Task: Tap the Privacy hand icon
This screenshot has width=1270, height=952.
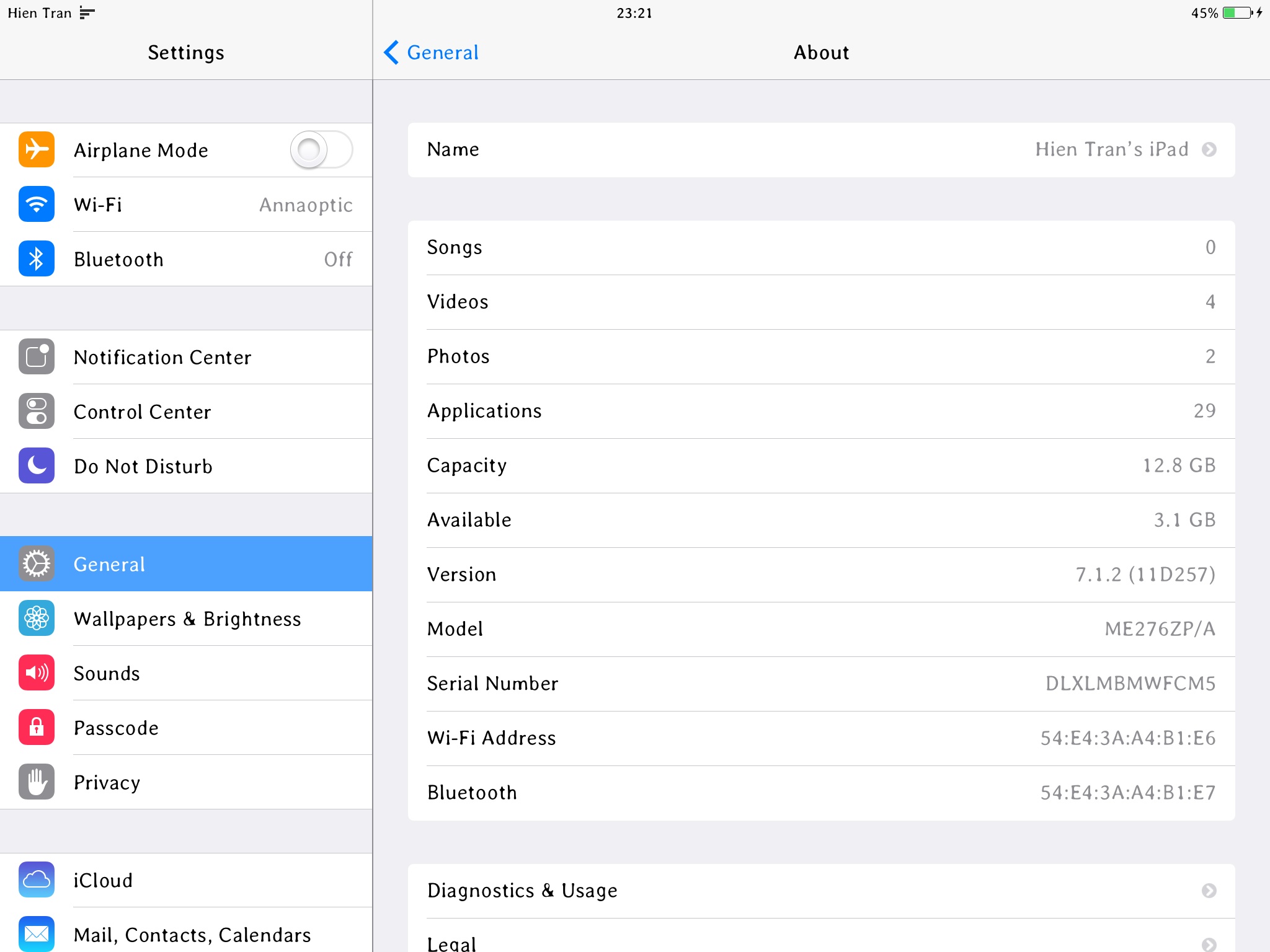Action: coord(37,782)
